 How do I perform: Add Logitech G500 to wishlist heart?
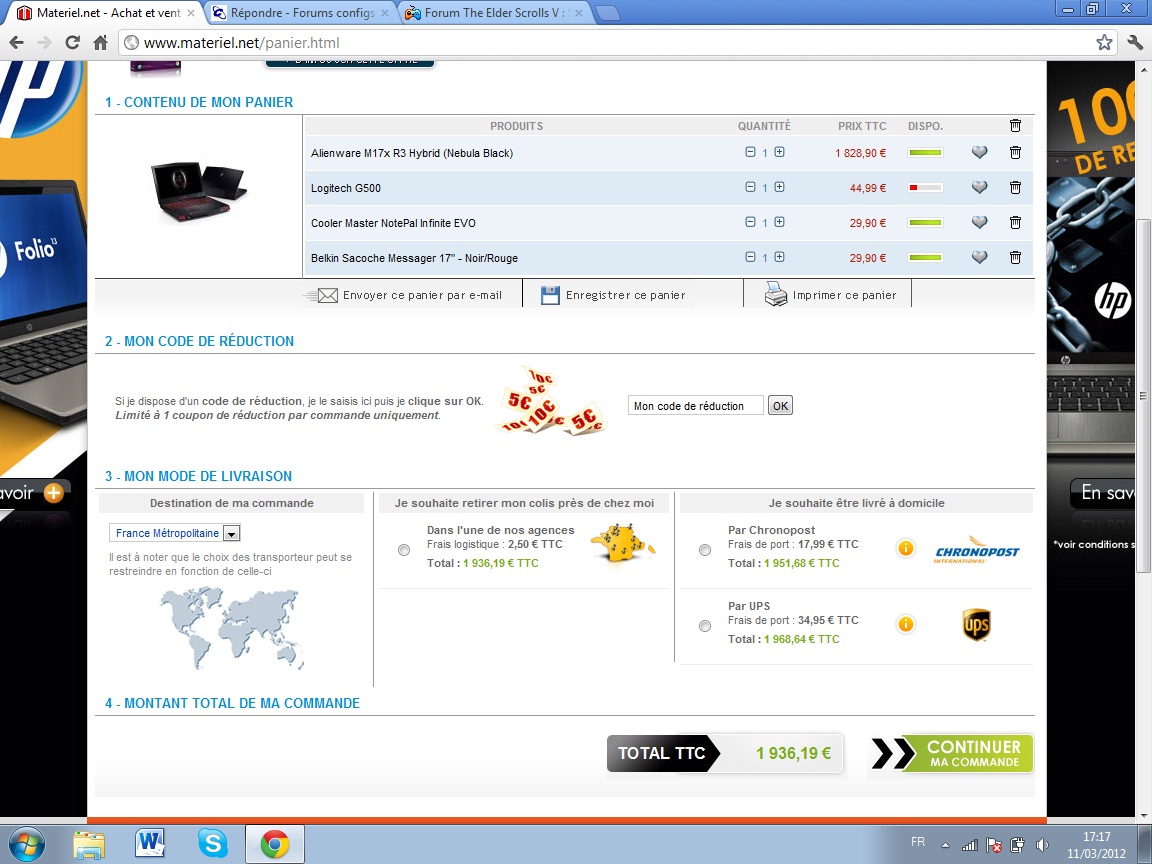tap(979, 188)
